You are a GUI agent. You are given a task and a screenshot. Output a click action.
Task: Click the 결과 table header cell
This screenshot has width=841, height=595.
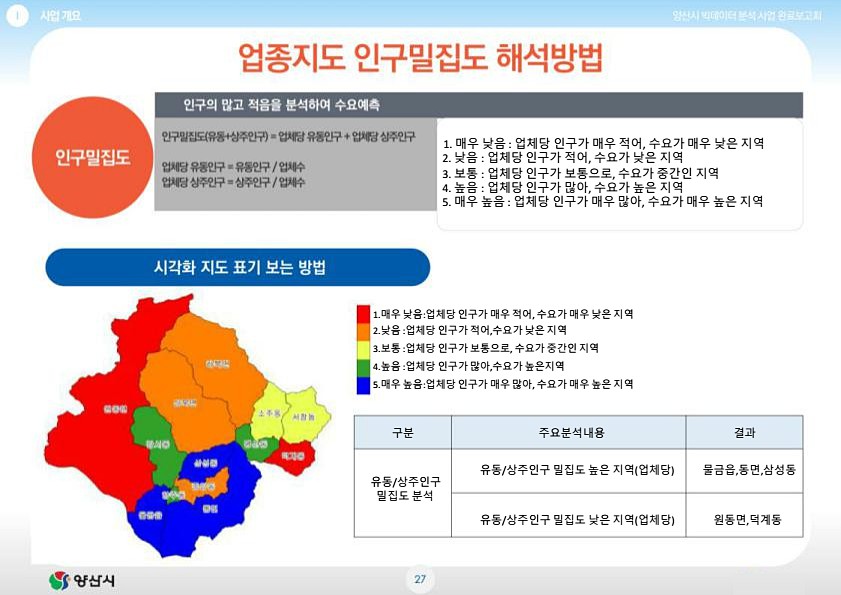[744, 432]
